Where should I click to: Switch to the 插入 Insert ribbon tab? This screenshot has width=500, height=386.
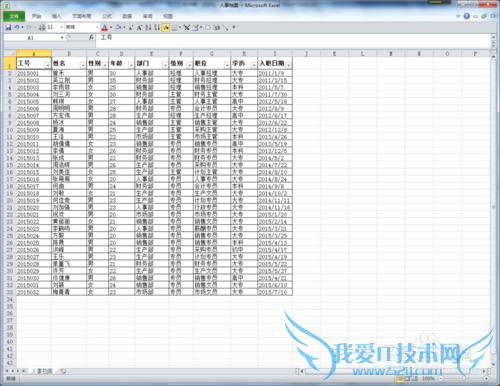pyautogui.click(x=56, y=16)
